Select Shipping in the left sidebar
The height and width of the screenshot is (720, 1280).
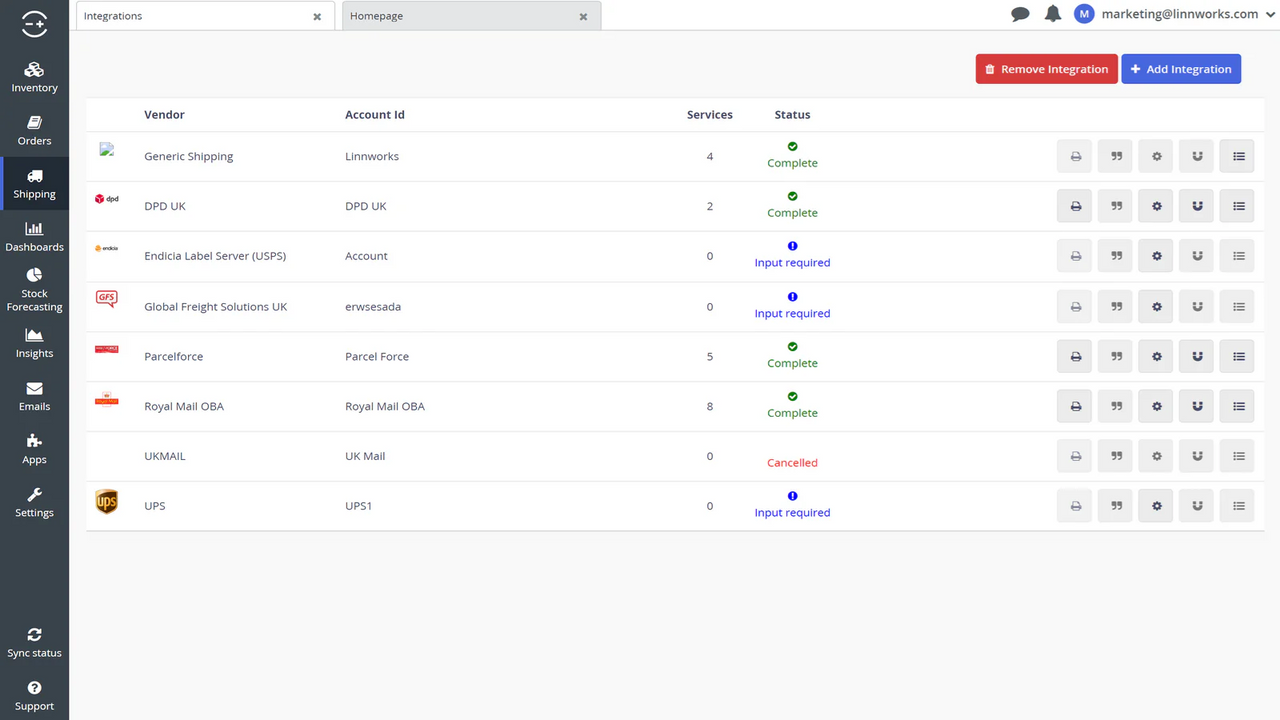34,184
